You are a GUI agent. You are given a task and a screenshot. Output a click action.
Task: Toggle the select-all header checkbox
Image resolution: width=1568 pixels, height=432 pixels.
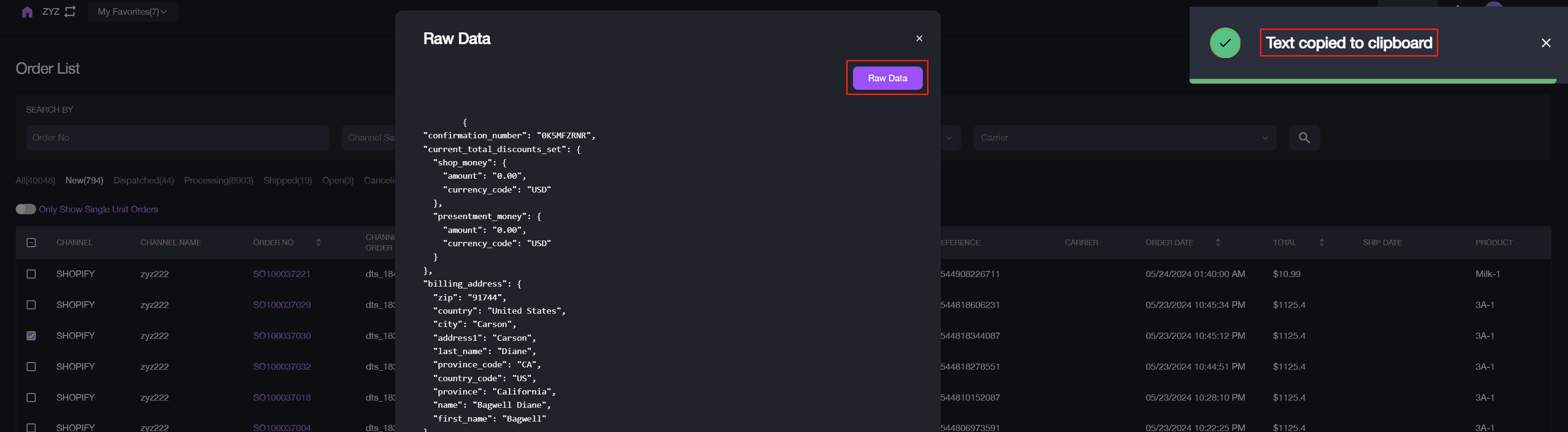[x=31, y=243]
